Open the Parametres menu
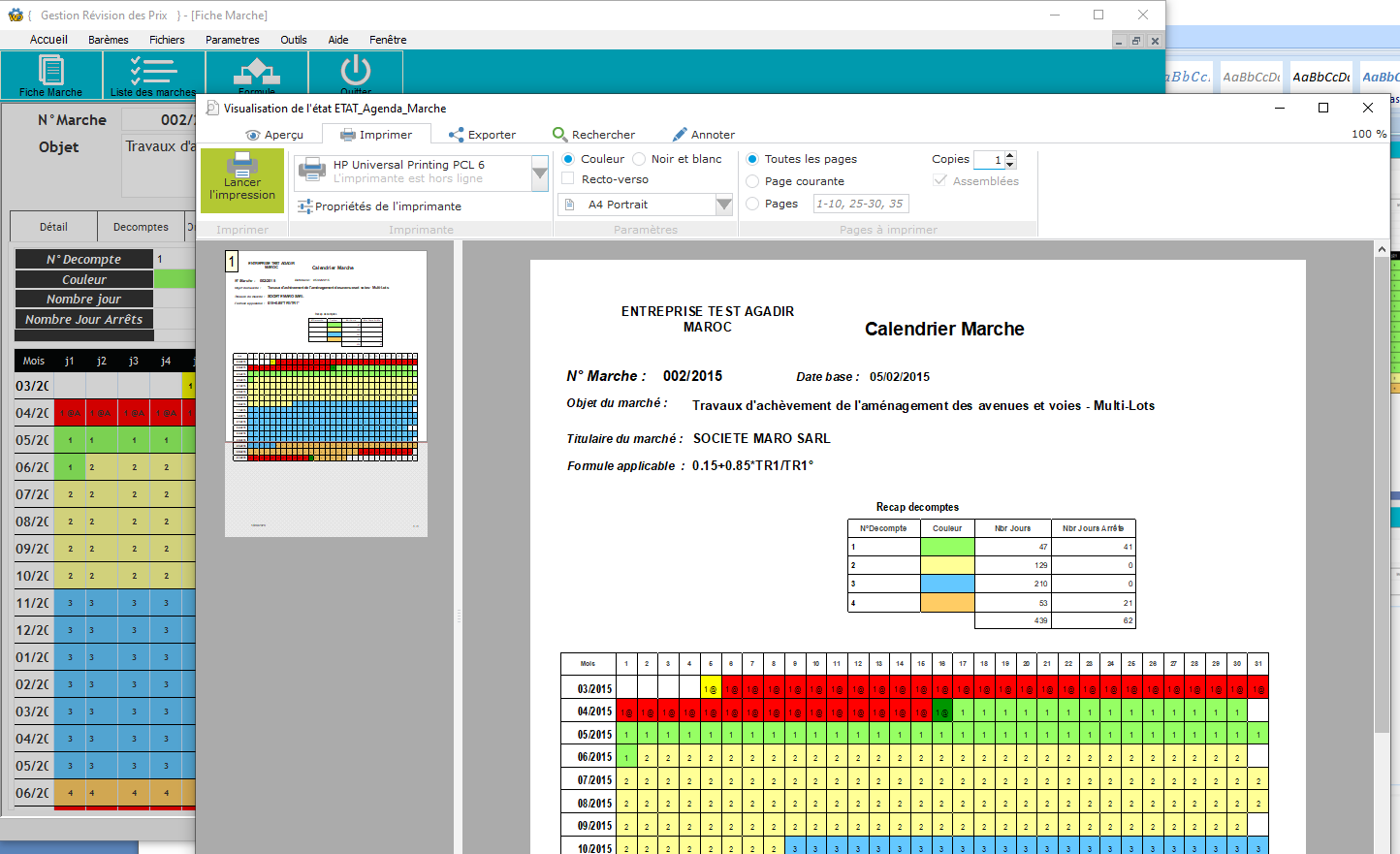 pos(232,40)
